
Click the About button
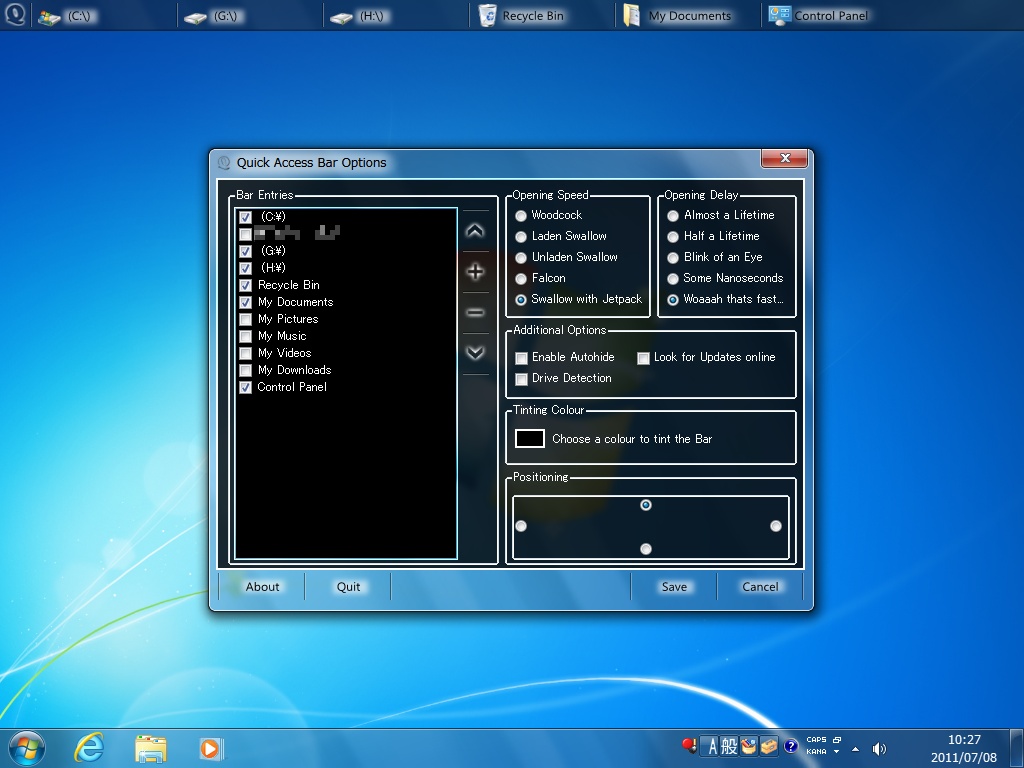pyautogui.click(x=261, y=587)
